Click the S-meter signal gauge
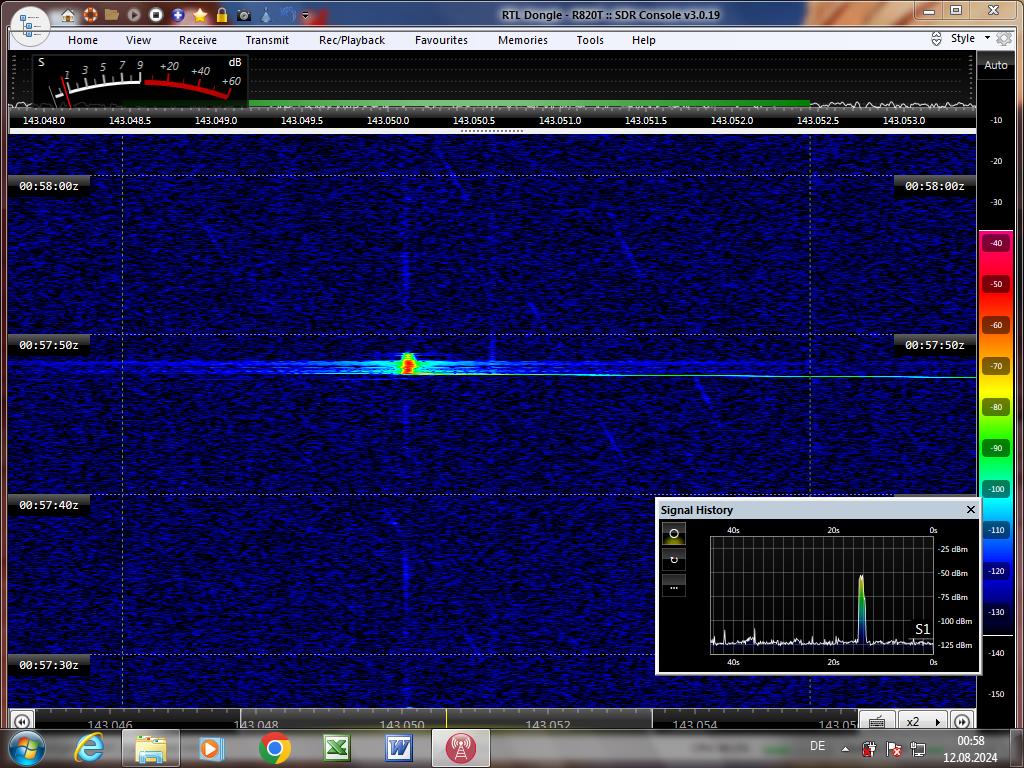This screenshot has height=768, width=1024. click(x=139, y=81)
